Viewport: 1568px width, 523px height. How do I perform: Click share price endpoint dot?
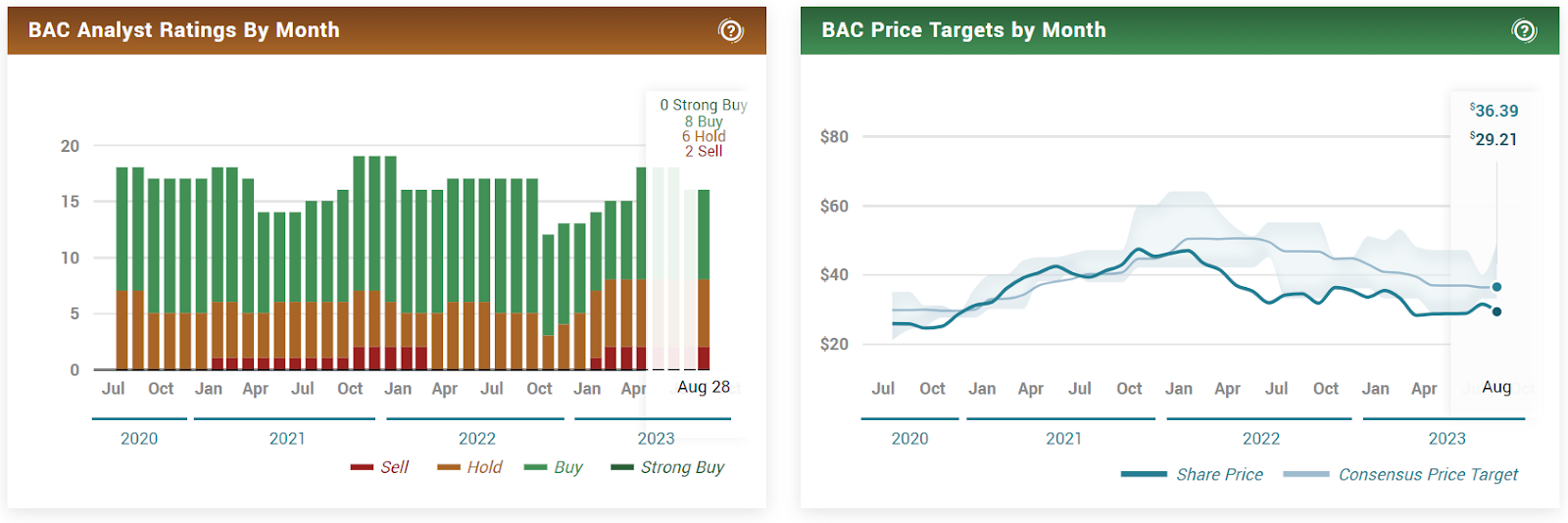coord(1496,311)
